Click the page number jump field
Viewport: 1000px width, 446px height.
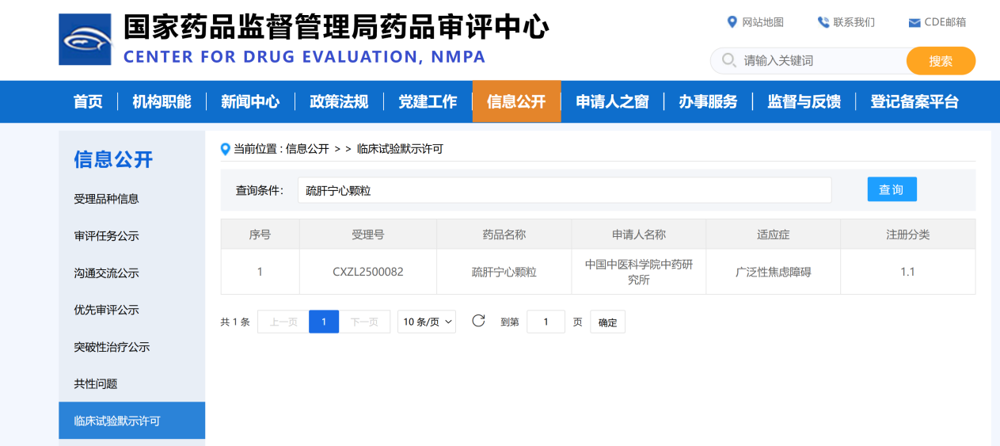pos(545,322)
